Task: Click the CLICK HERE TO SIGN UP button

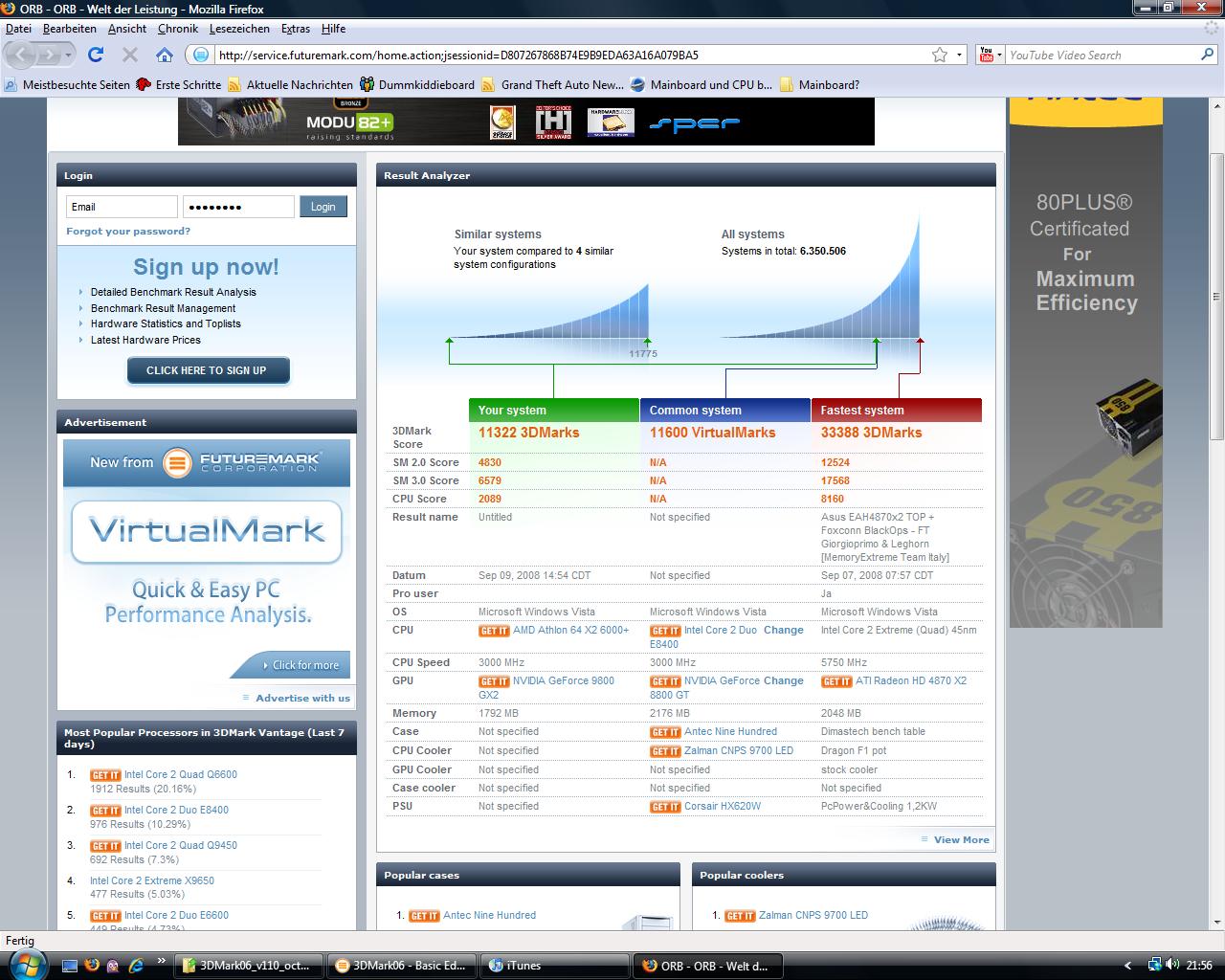Action: point(208,370)
